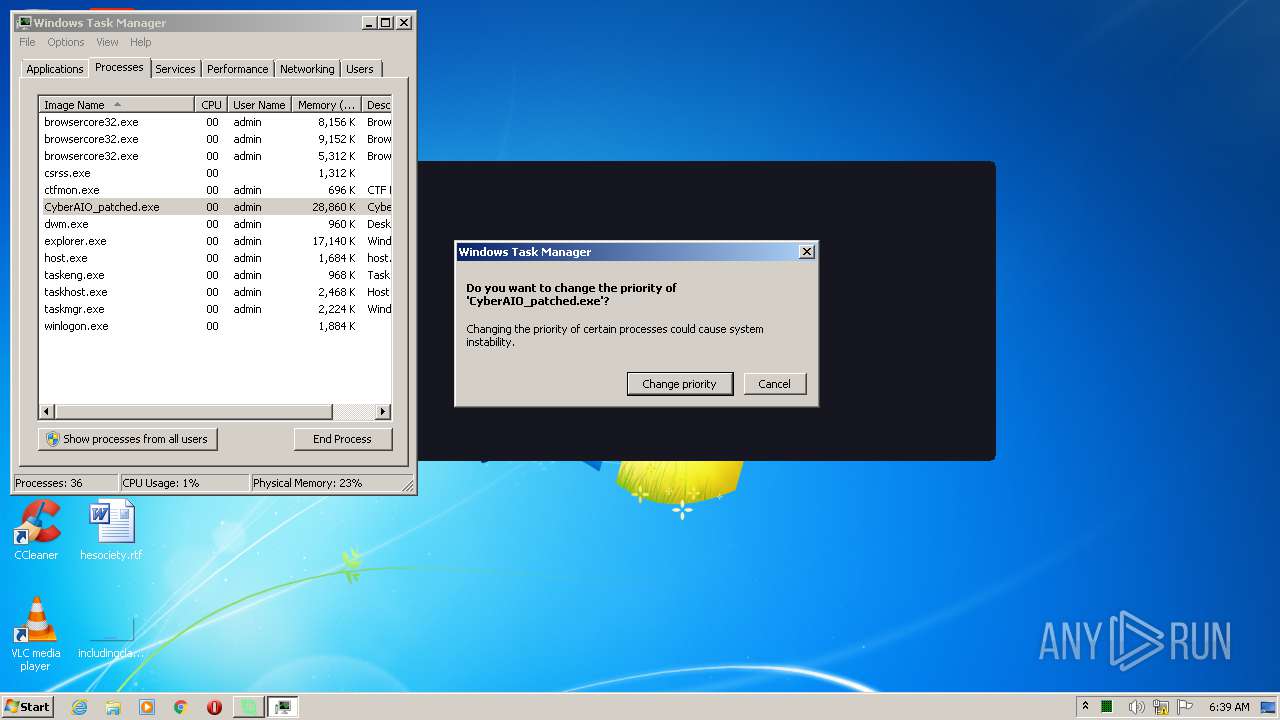The height and width of the screenshot is (720, 1280).
Task: Click the green CPU meter tray icon
Action: click(x=1107, y=707)
